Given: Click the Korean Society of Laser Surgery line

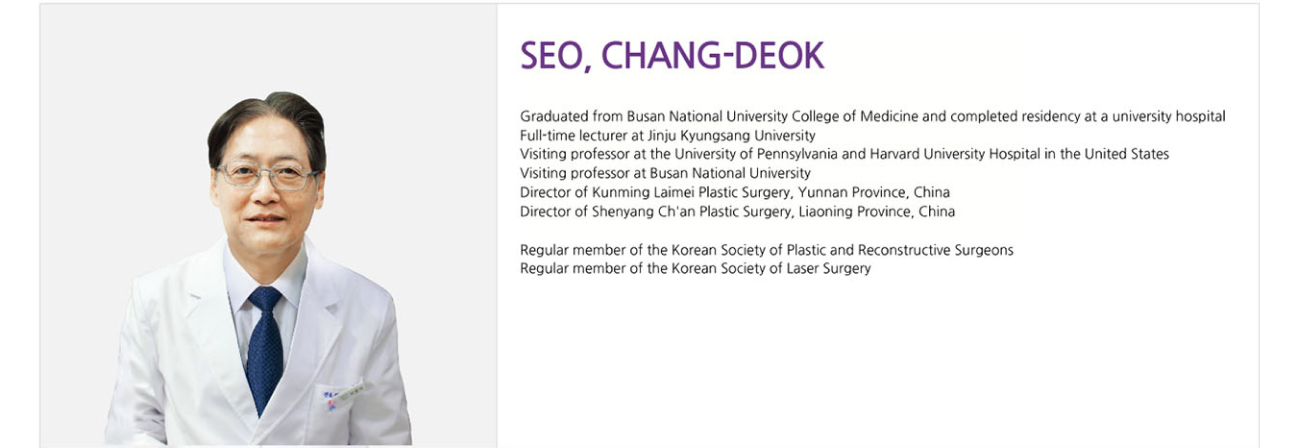Looking at the screenshot, I should click(x=695, y=268).
